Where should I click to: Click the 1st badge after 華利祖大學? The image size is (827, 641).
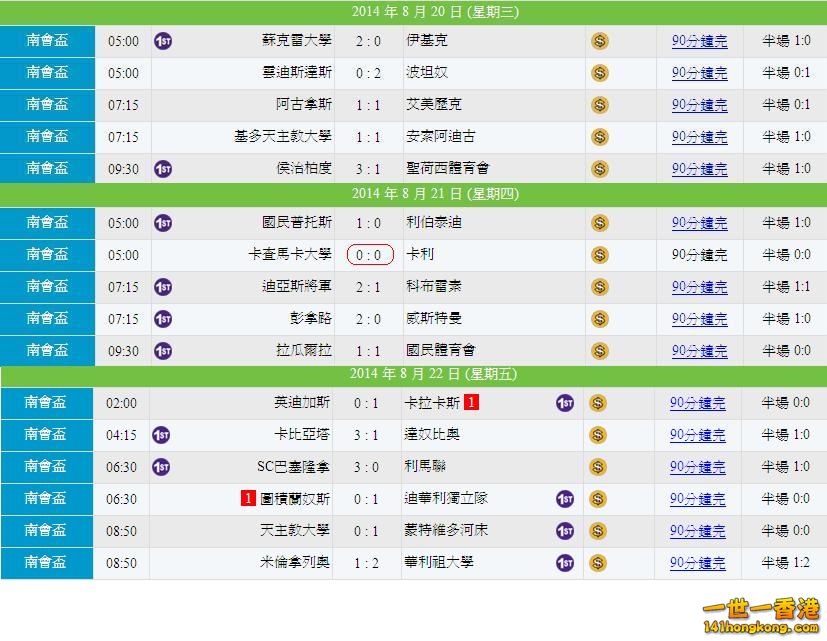tap(565, 563)
